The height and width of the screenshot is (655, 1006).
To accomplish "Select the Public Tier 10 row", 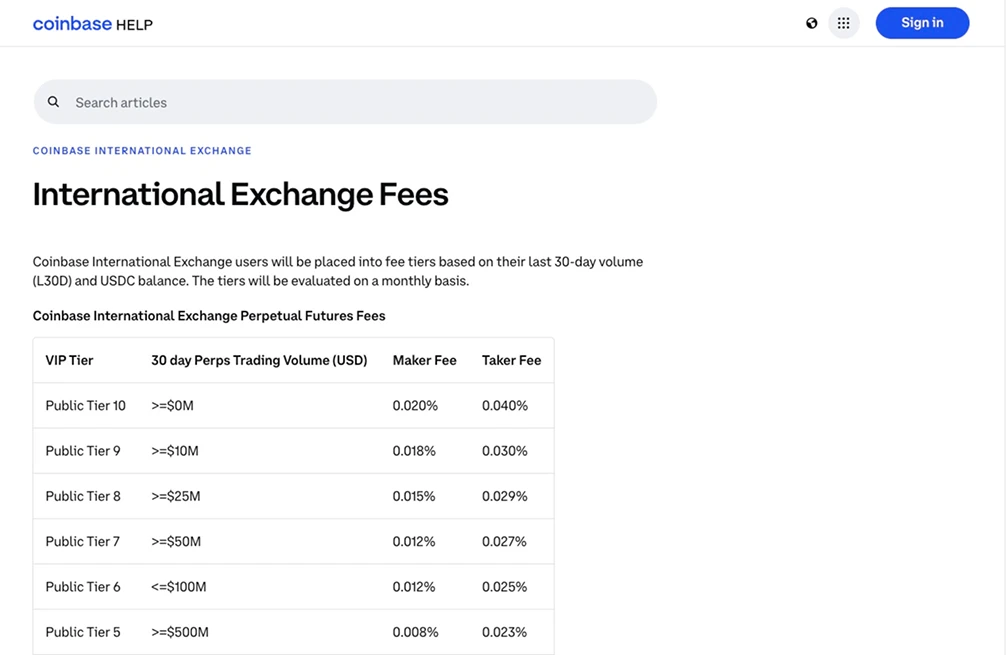I will coord(85,405).
